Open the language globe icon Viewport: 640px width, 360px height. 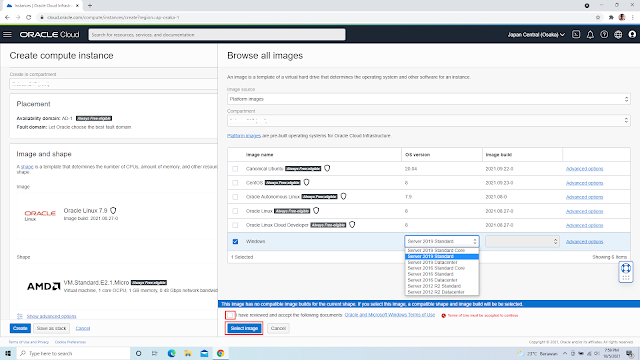tap(618, 35)
